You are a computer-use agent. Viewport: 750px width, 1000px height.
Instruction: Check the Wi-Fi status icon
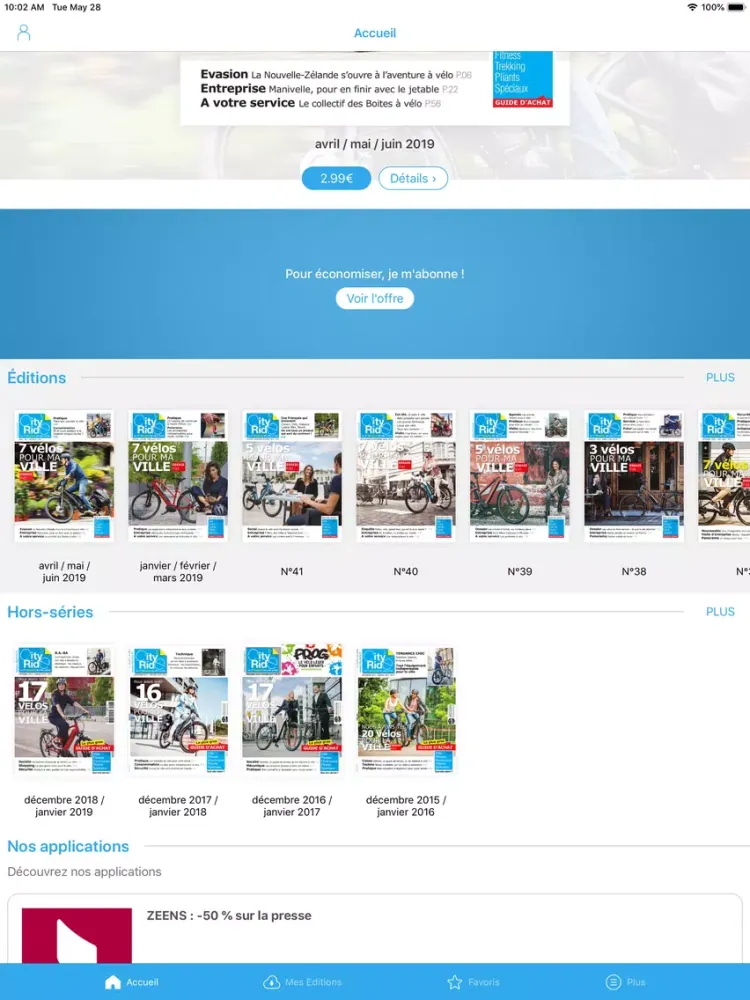pyautogui.click(x=692, y=7)
